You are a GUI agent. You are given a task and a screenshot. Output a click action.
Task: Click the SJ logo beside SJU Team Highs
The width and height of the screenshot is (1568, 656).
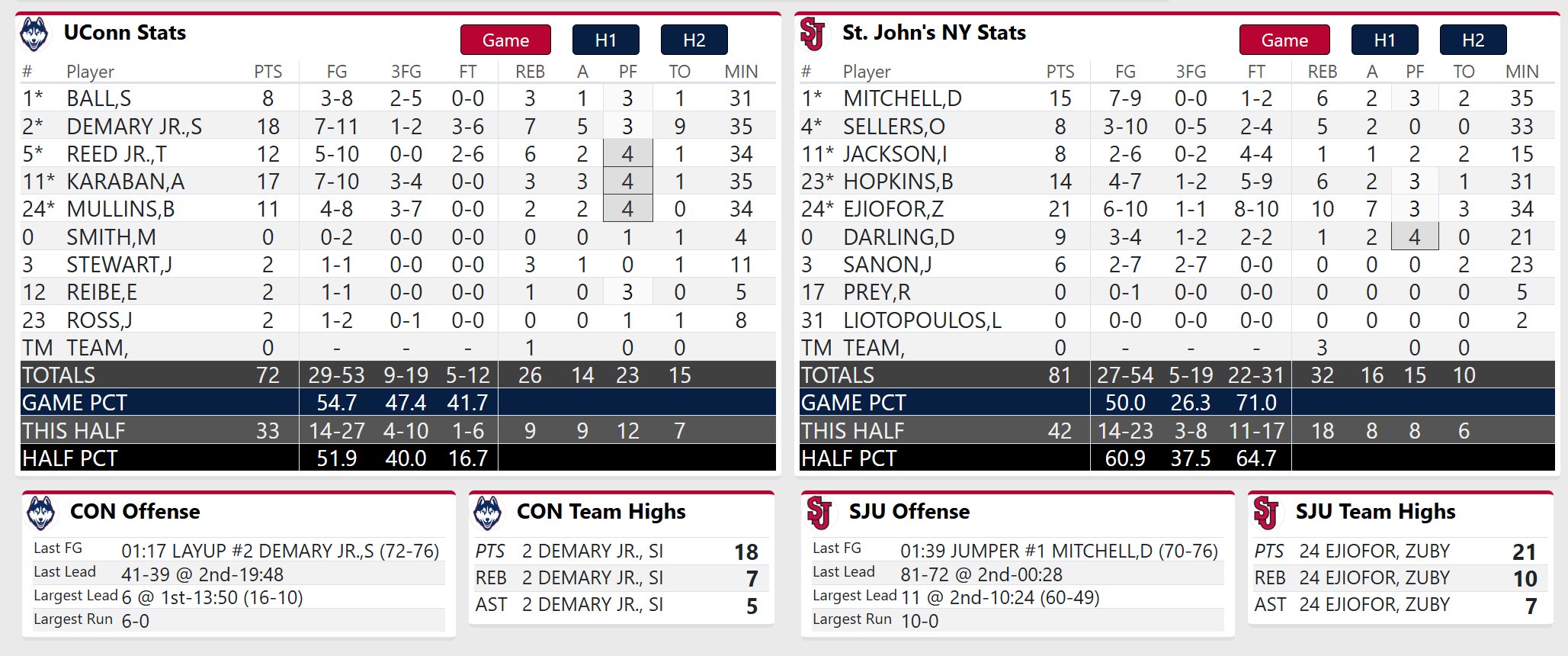[x=1265, y=513]
